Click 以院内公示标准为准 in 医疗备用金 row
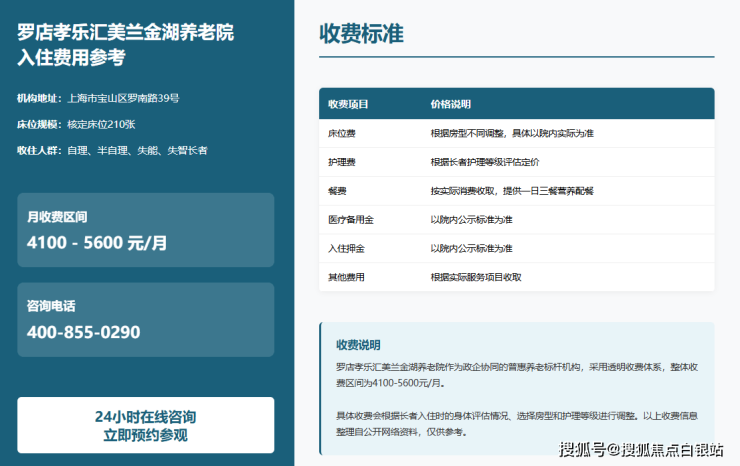Image resolution: width=740 pixels, height=466 pixels. tap(471, 220)
